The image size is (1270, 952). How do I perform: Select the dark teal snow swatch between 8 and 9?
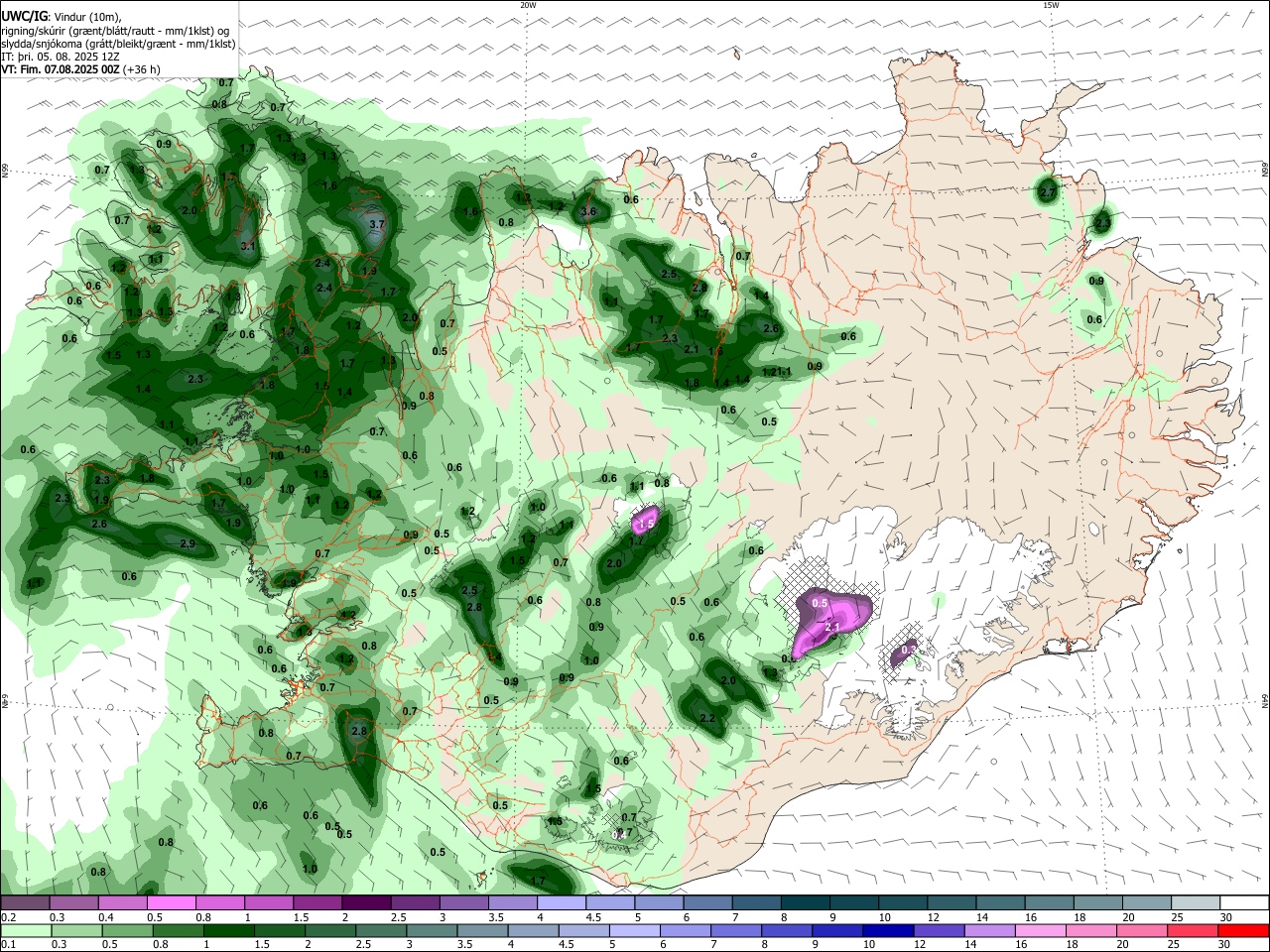[806, 903]
